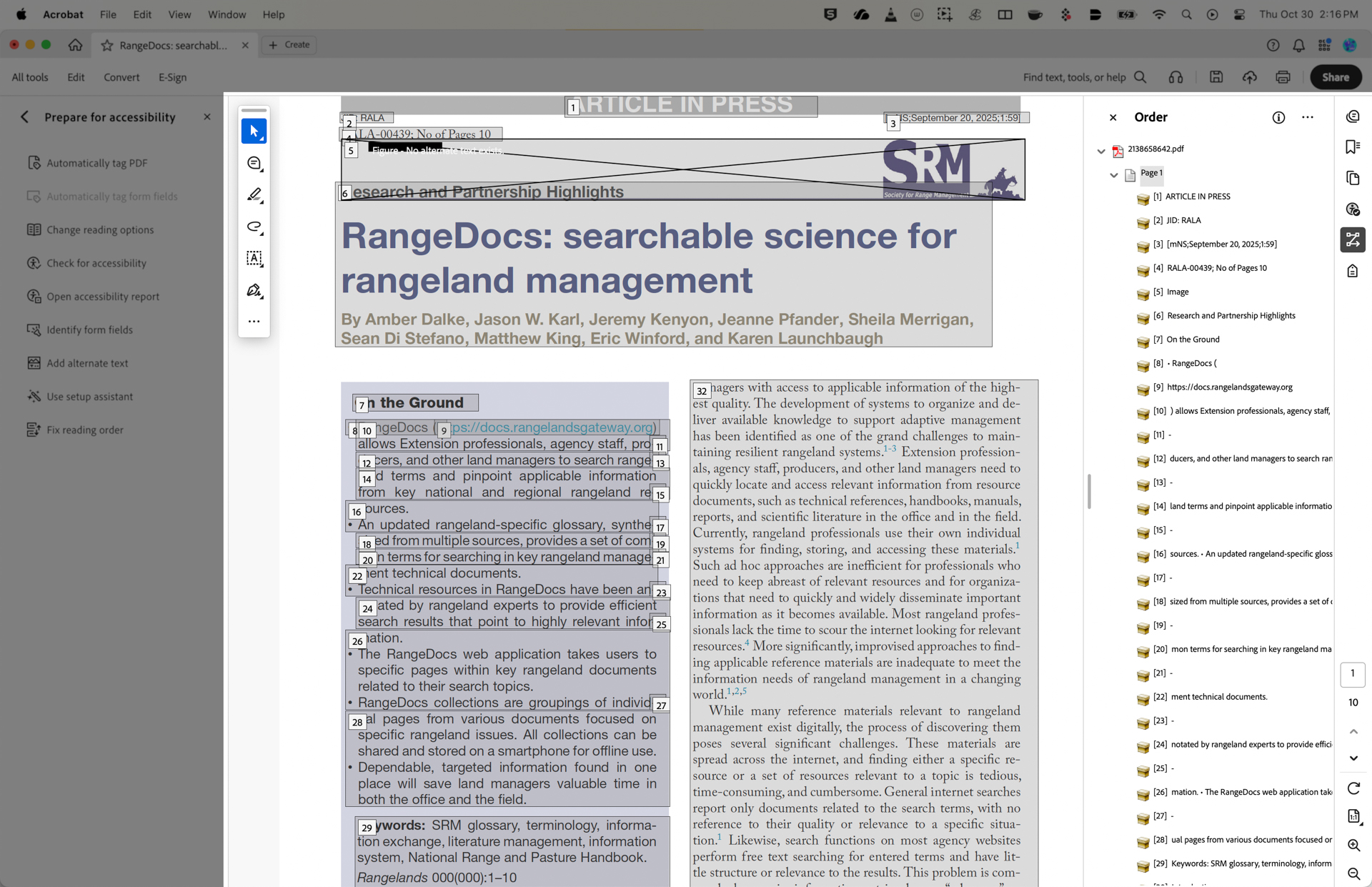Pick the draw freeform curve tool
1372x887 pixels.
click(x=254, y=227)
